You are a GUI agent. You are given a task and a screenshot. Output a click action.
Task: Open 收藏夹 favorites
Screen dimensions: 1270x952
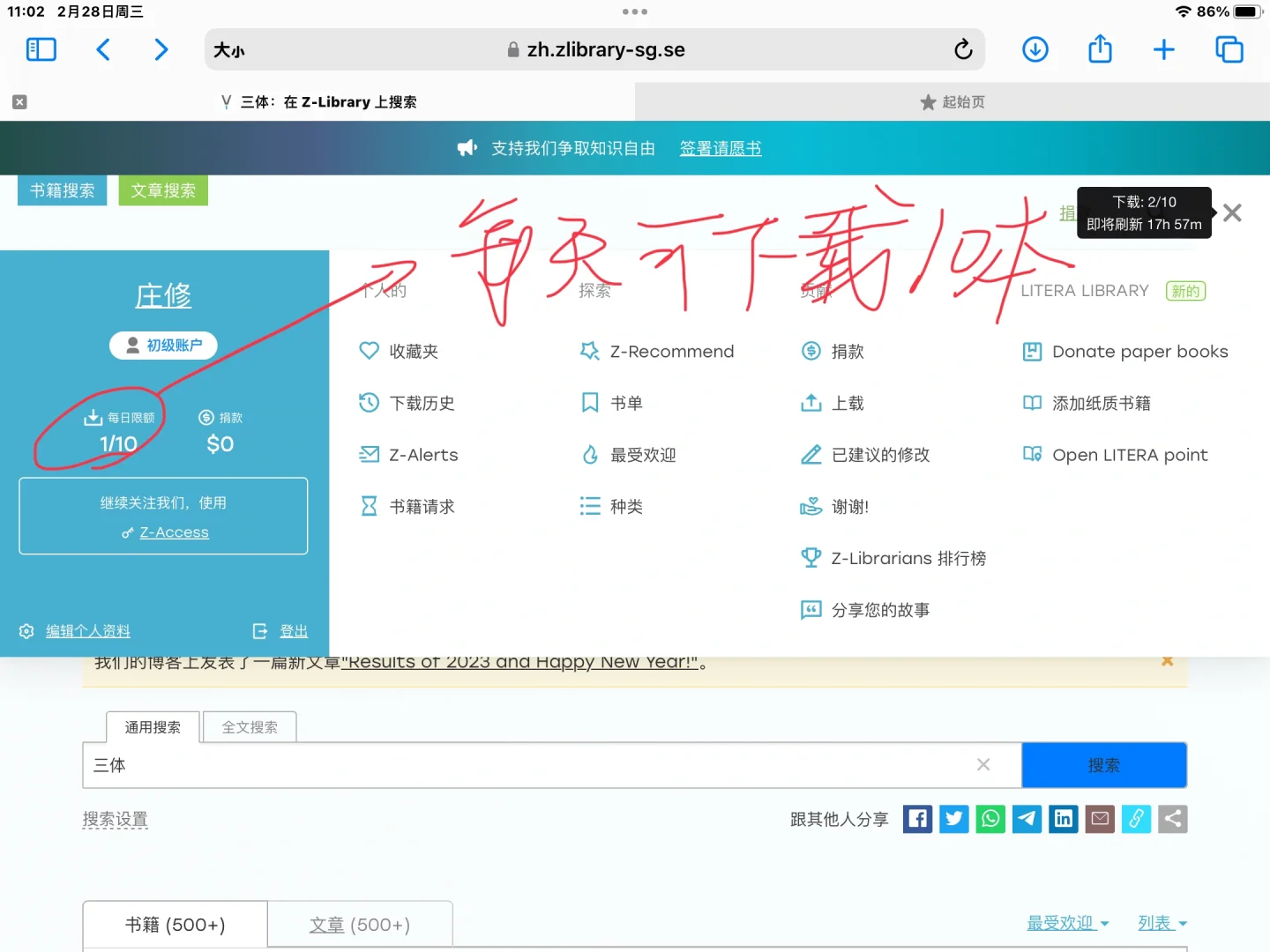pos(399,351)
